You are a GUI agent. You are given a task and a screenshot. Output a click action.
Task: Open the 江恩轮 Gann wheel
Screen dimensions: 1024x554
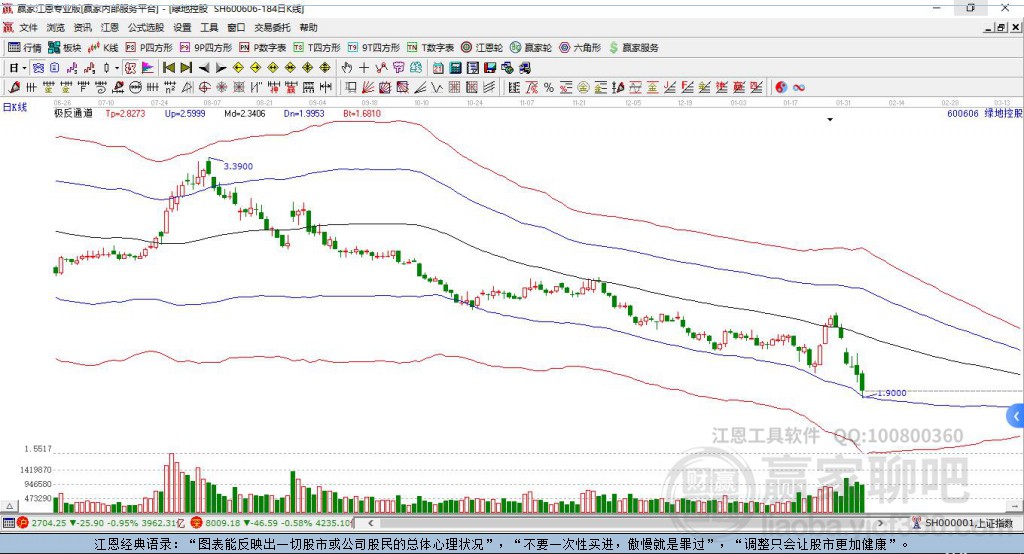482,48
